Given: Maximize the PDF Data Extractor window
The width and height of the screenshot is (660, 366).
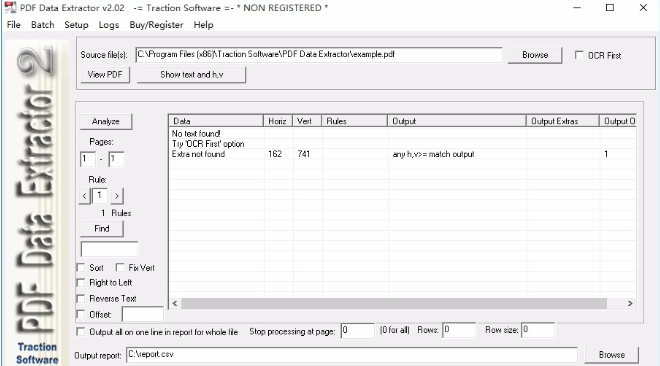Looking at the screenshot, I should [x=610, y=8].
